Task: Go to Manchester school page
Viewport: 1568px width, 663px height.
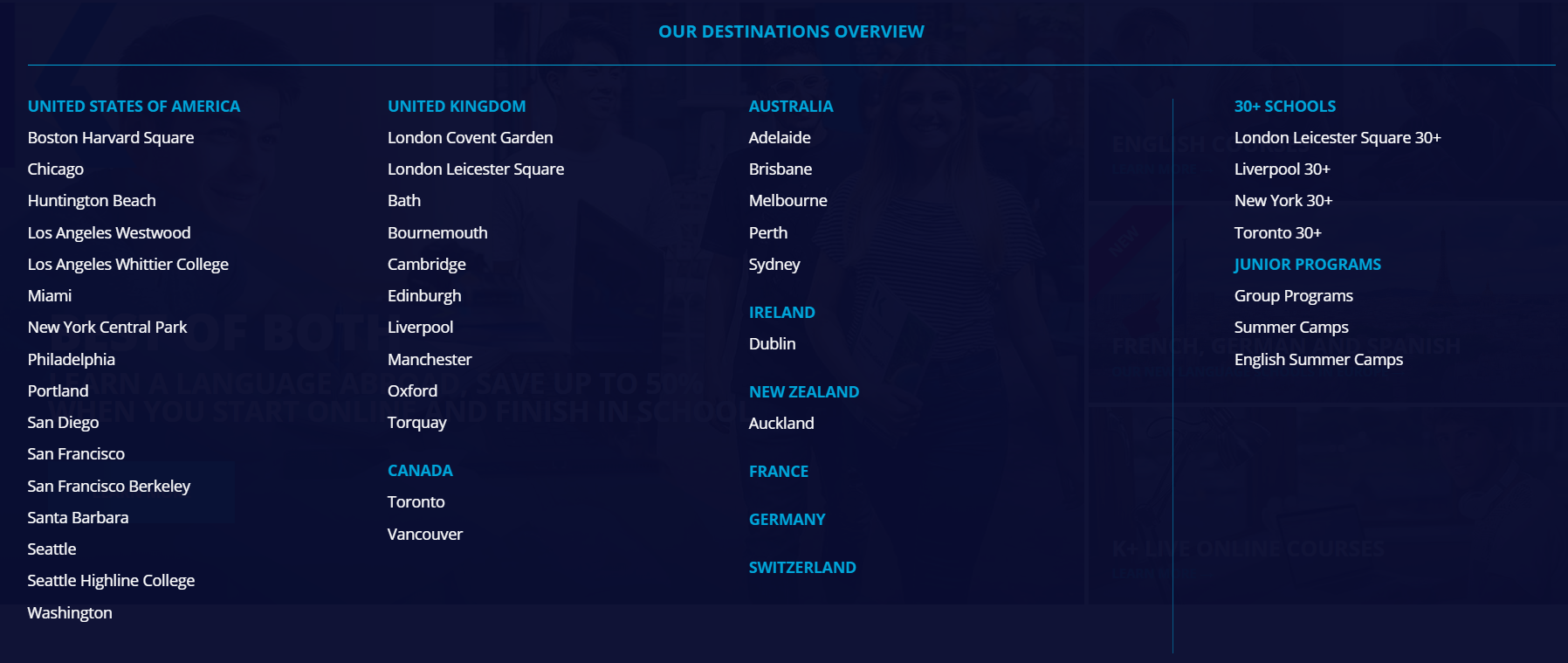Action: pyautogui.click(x=430, y=359)
